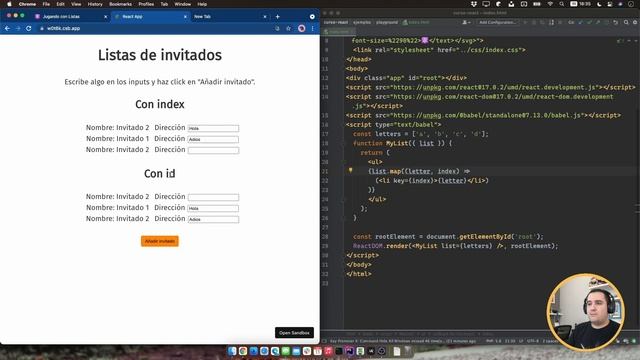Click the playground breadcrumb in the IDE
The image size is (640, 360).
[387, 22]
